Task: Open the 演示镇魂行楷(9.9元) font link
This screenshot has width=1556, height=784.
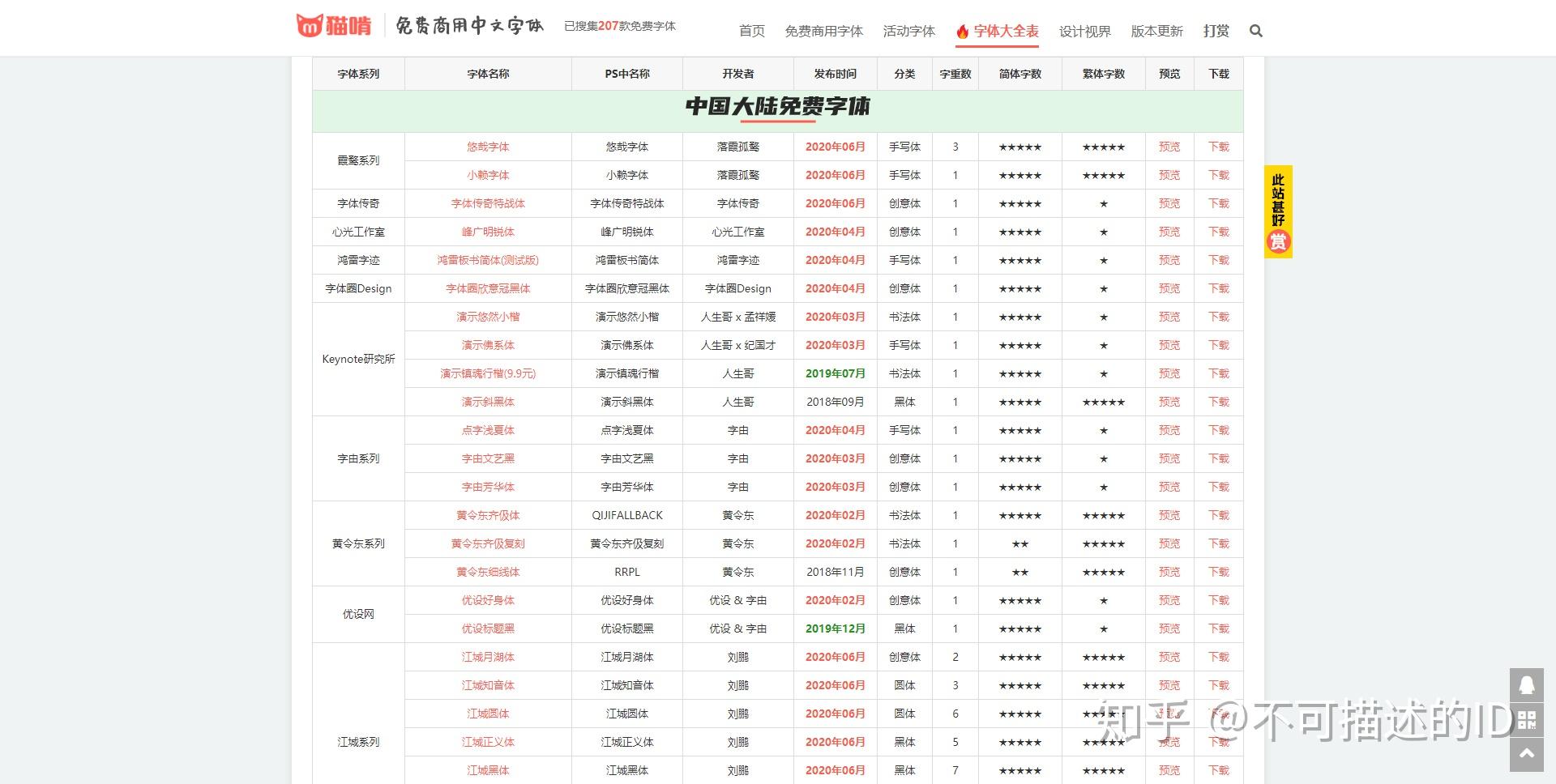Action: click(x=488, y=373)
